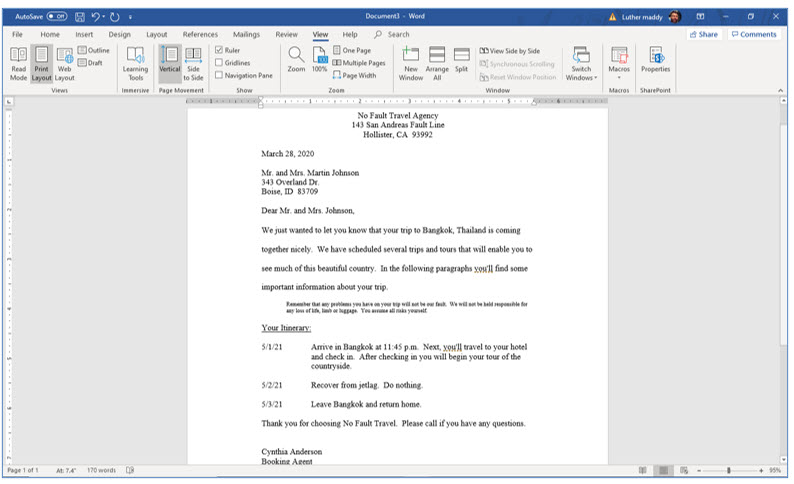Enable View Side by Side
This screenshot has height=484, width=794.
tap(510, 51)
